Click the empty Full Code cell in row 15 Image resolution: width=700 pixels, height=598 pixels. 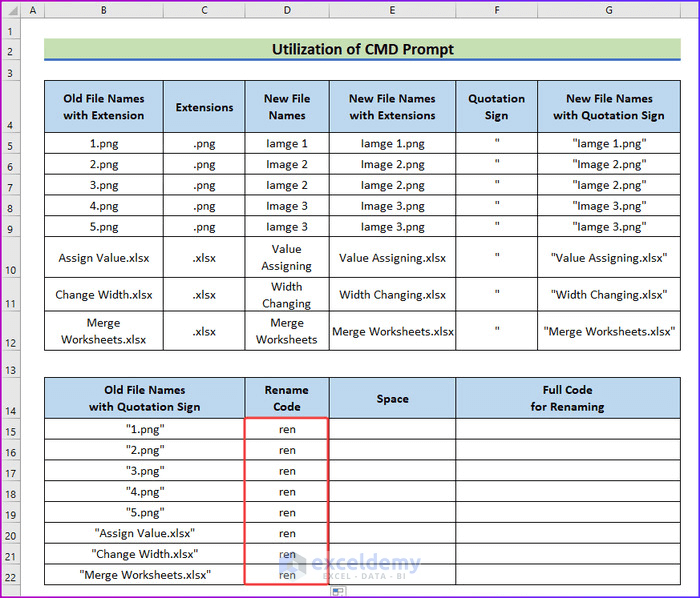click(x=568, y=429)
